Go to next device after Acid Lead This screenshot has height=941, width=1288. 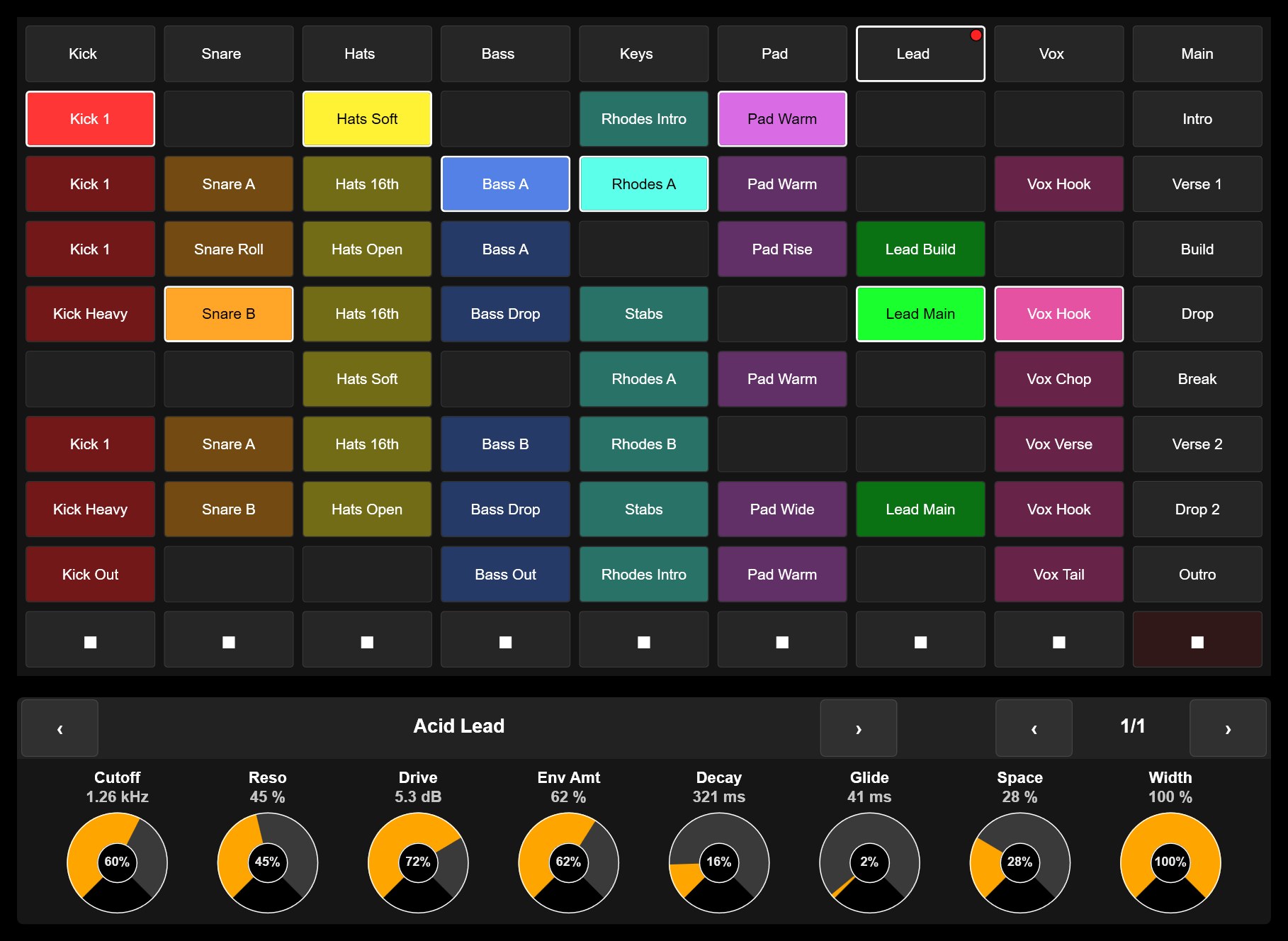tap(859, 728)
